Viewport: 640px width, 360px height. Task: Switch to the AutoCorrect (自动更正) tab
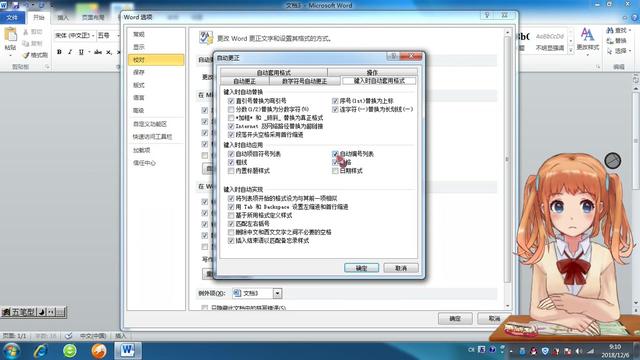[244, 81]
